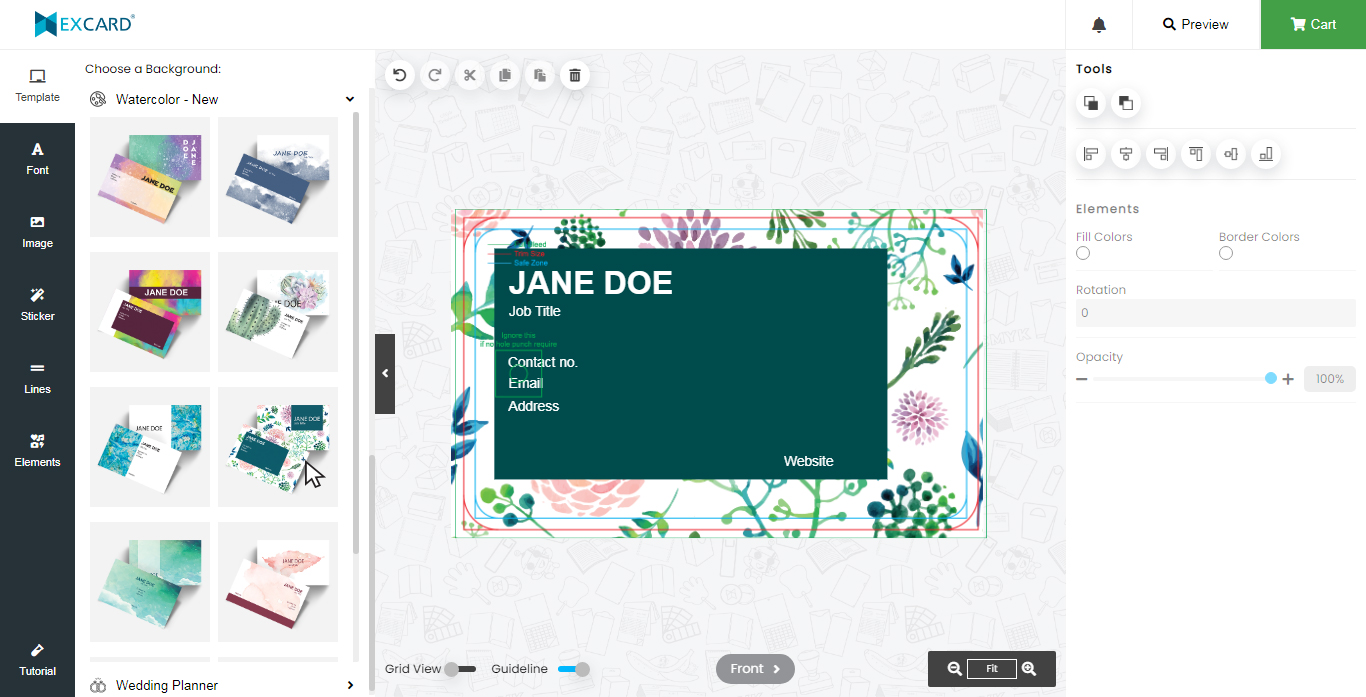Select the Website text on card

point(808,461)
